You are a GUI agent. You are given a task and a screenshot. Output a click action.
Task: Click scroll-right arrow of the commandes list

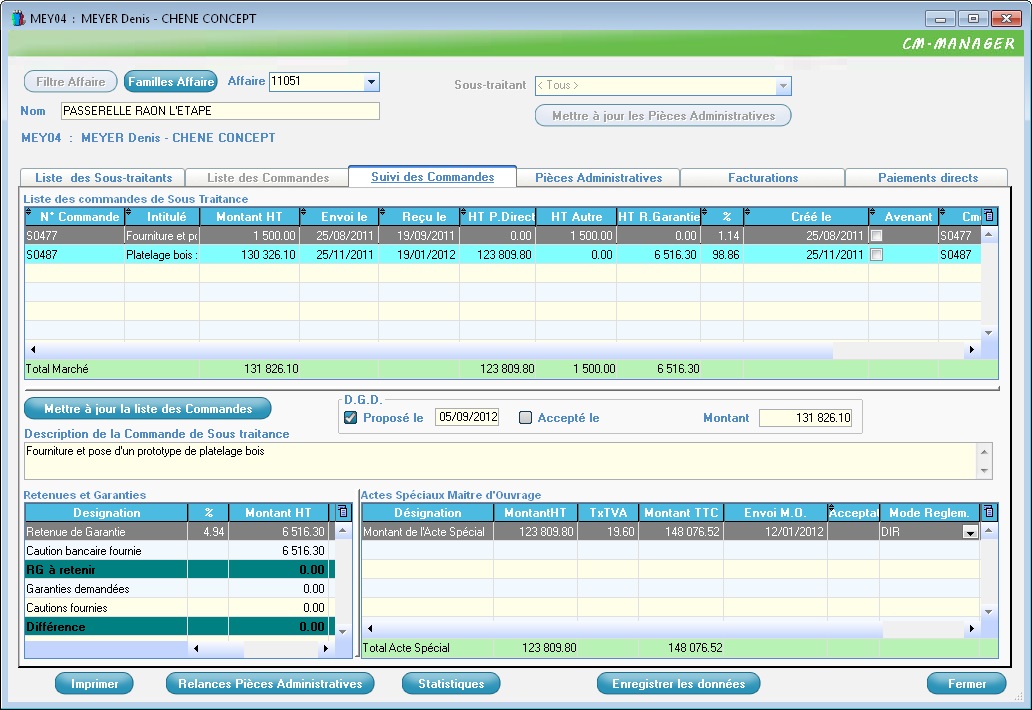pyautogui.click(x=971, y=349)
